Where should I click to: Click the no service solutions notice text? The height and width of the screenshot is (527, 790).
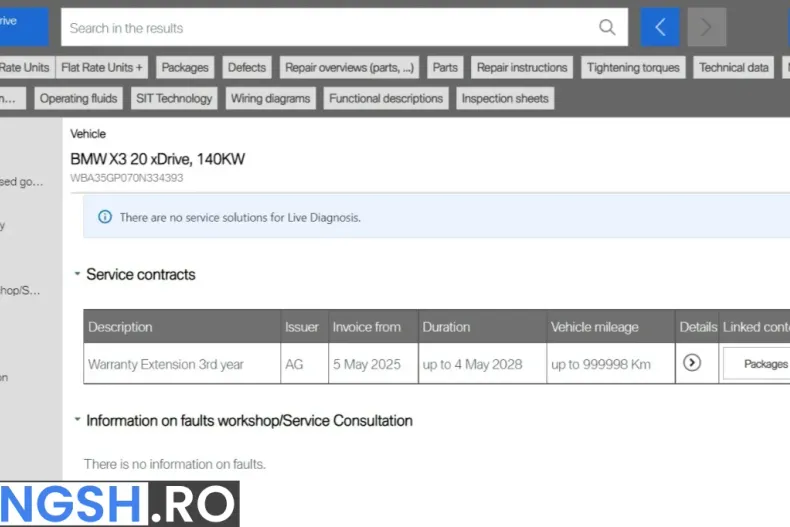pyautogui.click(x=240, y=217)
